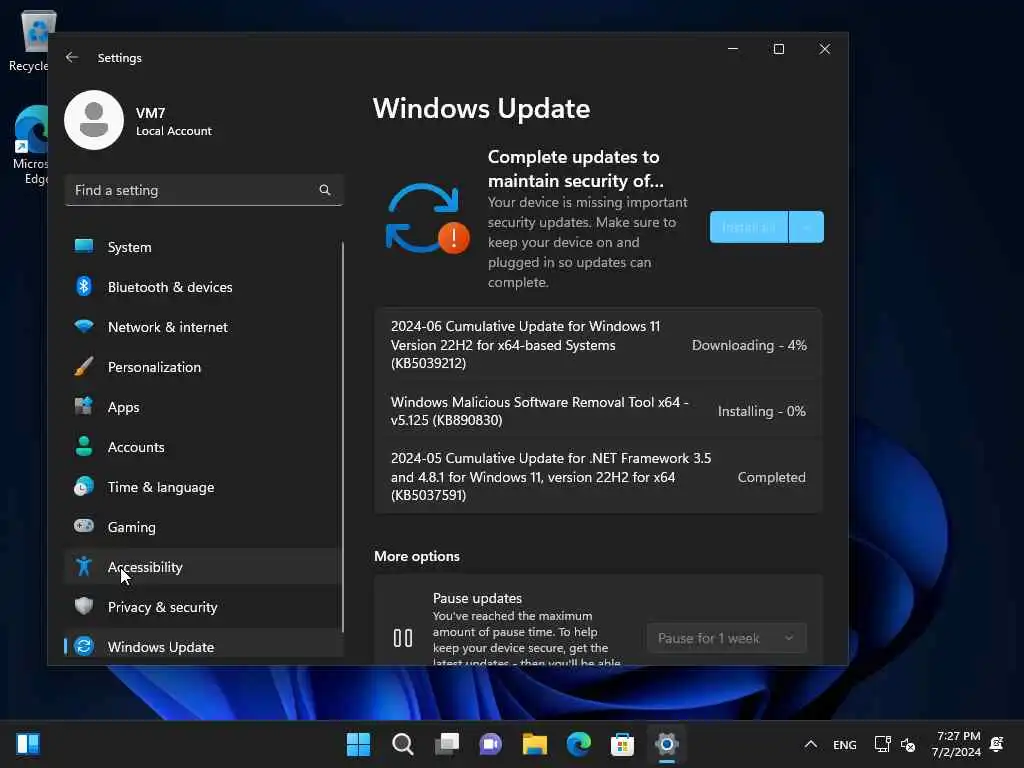Click the large update status icon with warning
The width and height of the screenshot is (1024, 768).
click(x=428, y=219)
